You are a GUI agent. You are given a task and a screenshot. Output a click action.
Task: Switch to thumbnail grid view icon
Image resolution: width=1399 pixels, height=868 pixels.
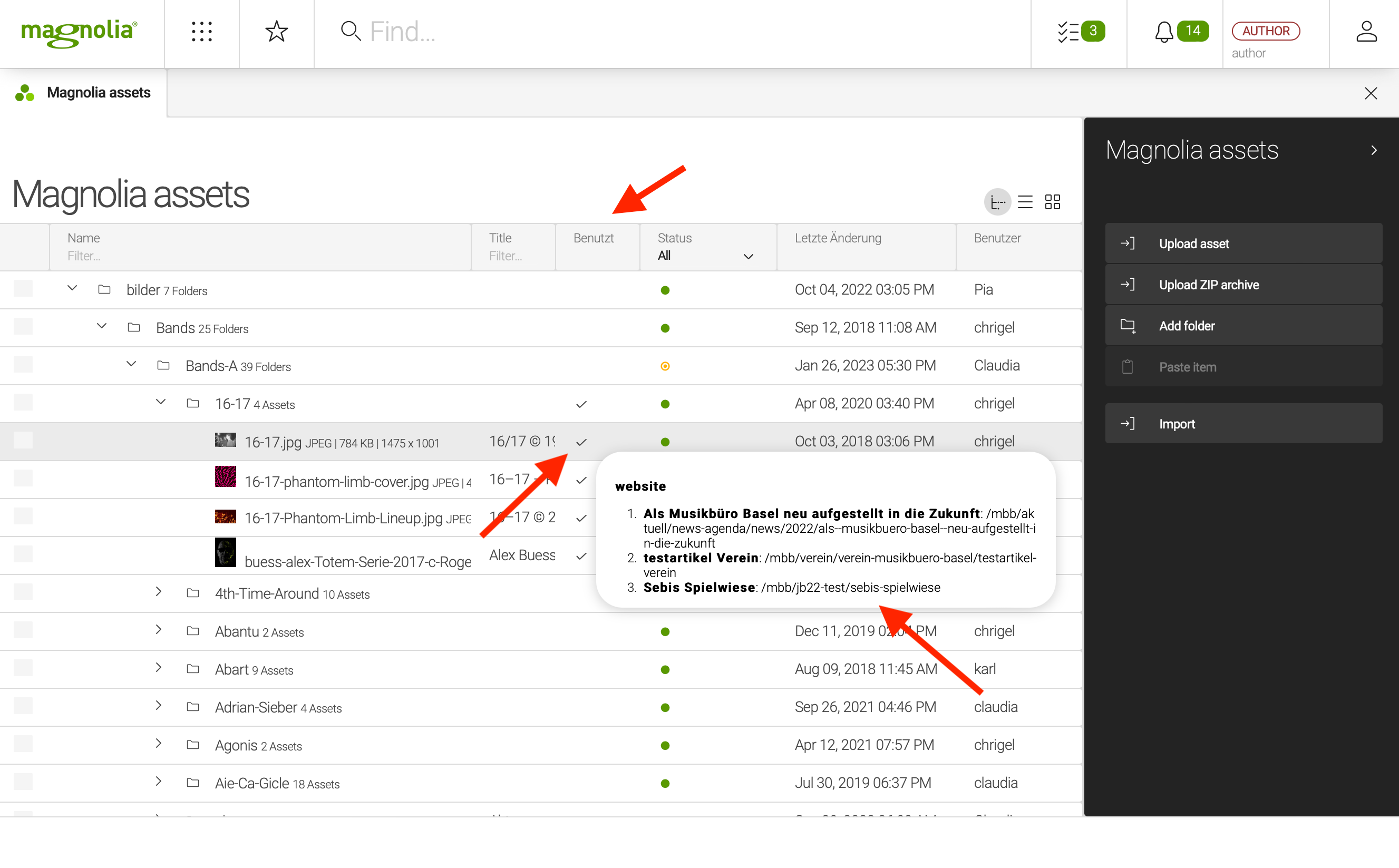(x=1052, y=202)
